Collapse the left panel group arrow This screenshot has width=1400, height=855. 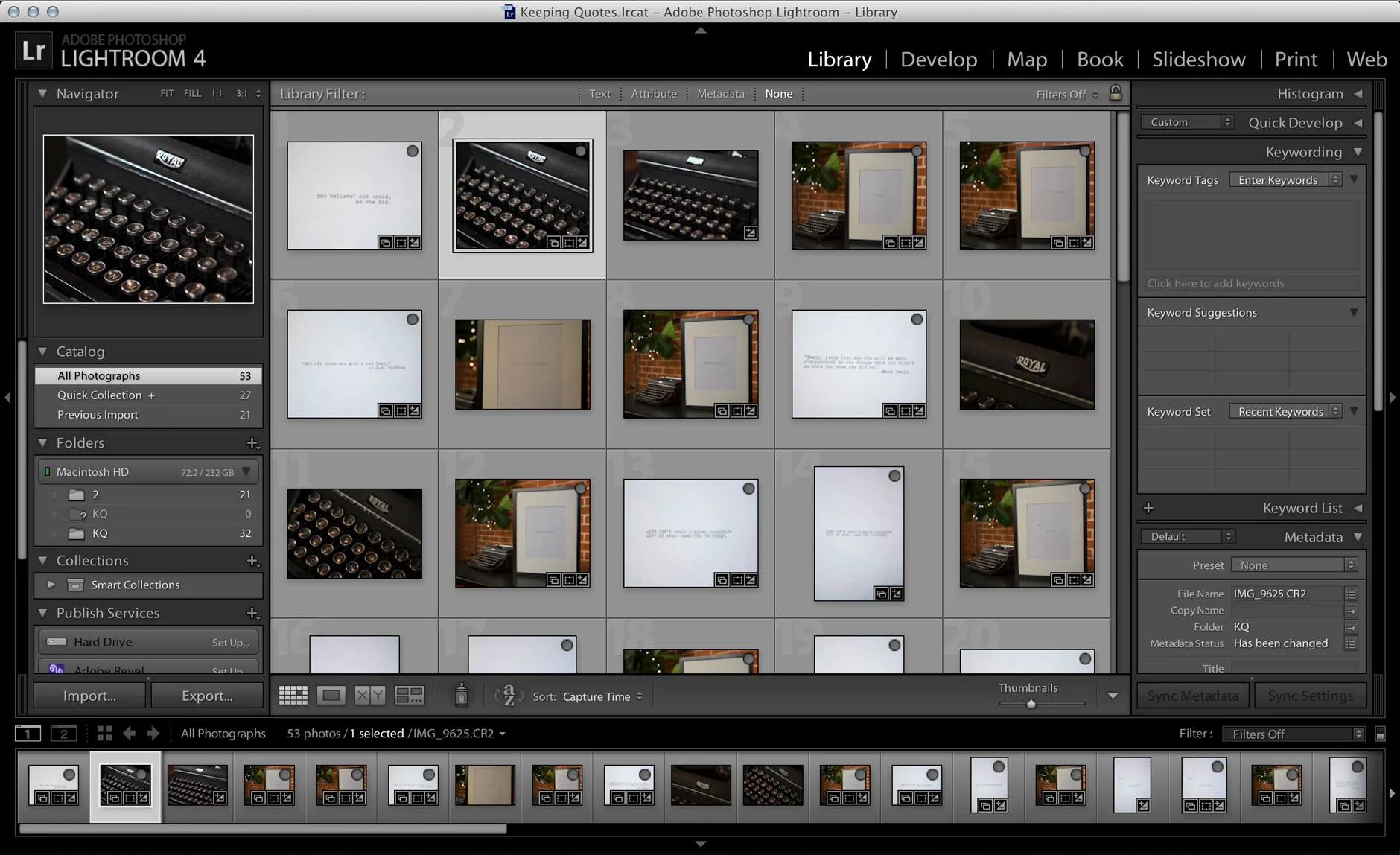tap(7, 398)
